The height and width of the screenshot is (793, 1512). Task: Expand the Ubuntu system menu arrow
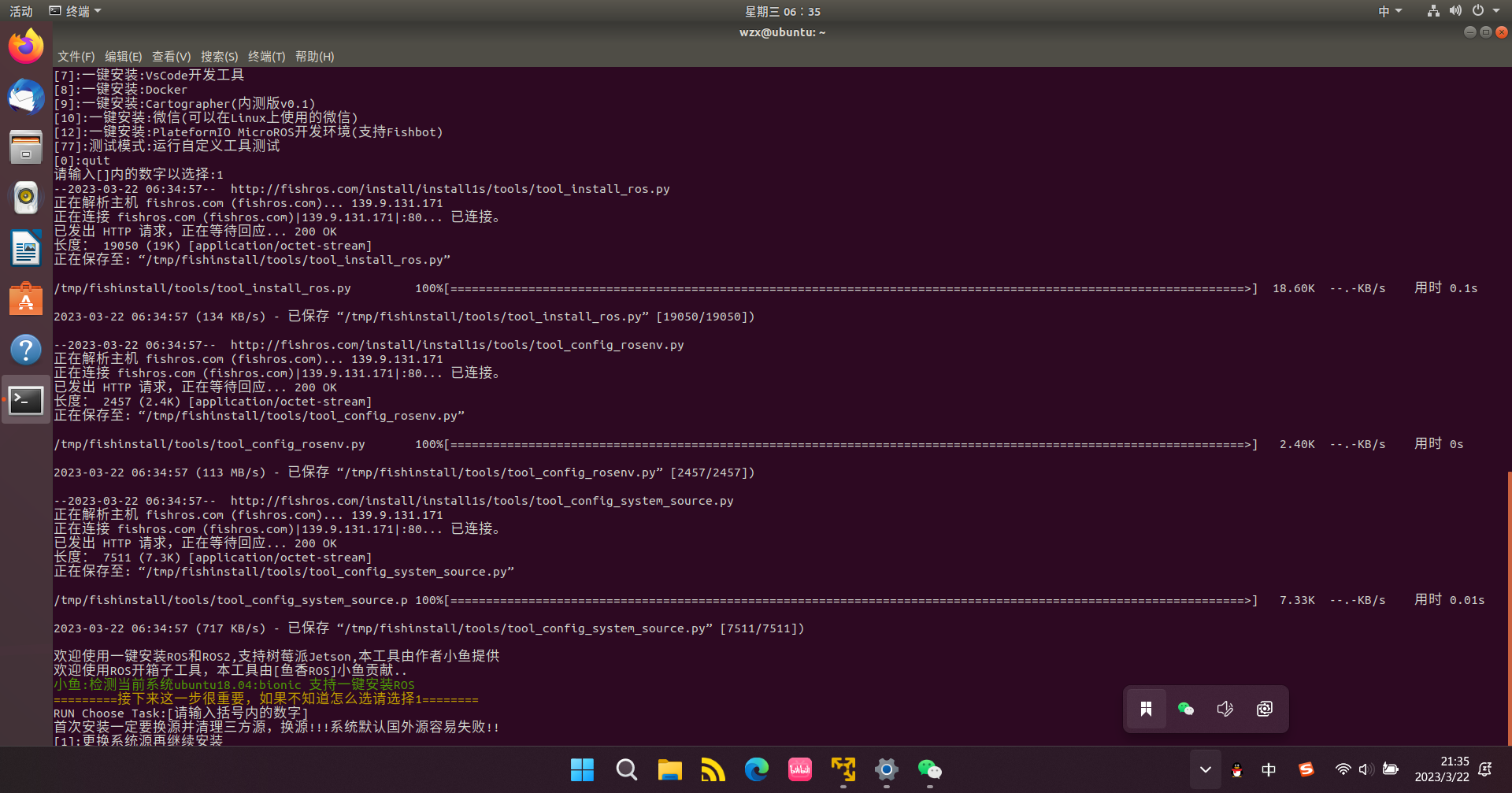(1496, 11)
